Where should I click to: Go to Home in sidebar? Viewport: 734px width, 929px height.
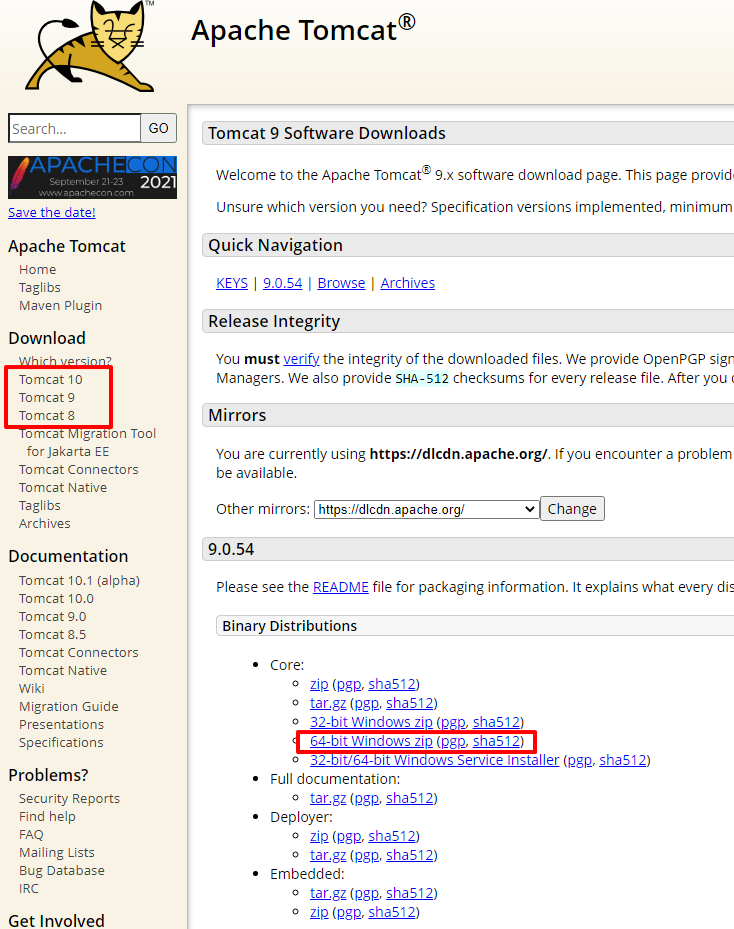click(37, 270)
